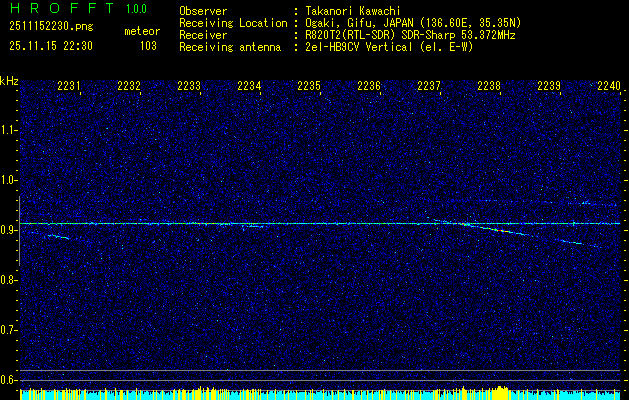Click time marker 2237

pyautogui.click(x=429, y=86)
